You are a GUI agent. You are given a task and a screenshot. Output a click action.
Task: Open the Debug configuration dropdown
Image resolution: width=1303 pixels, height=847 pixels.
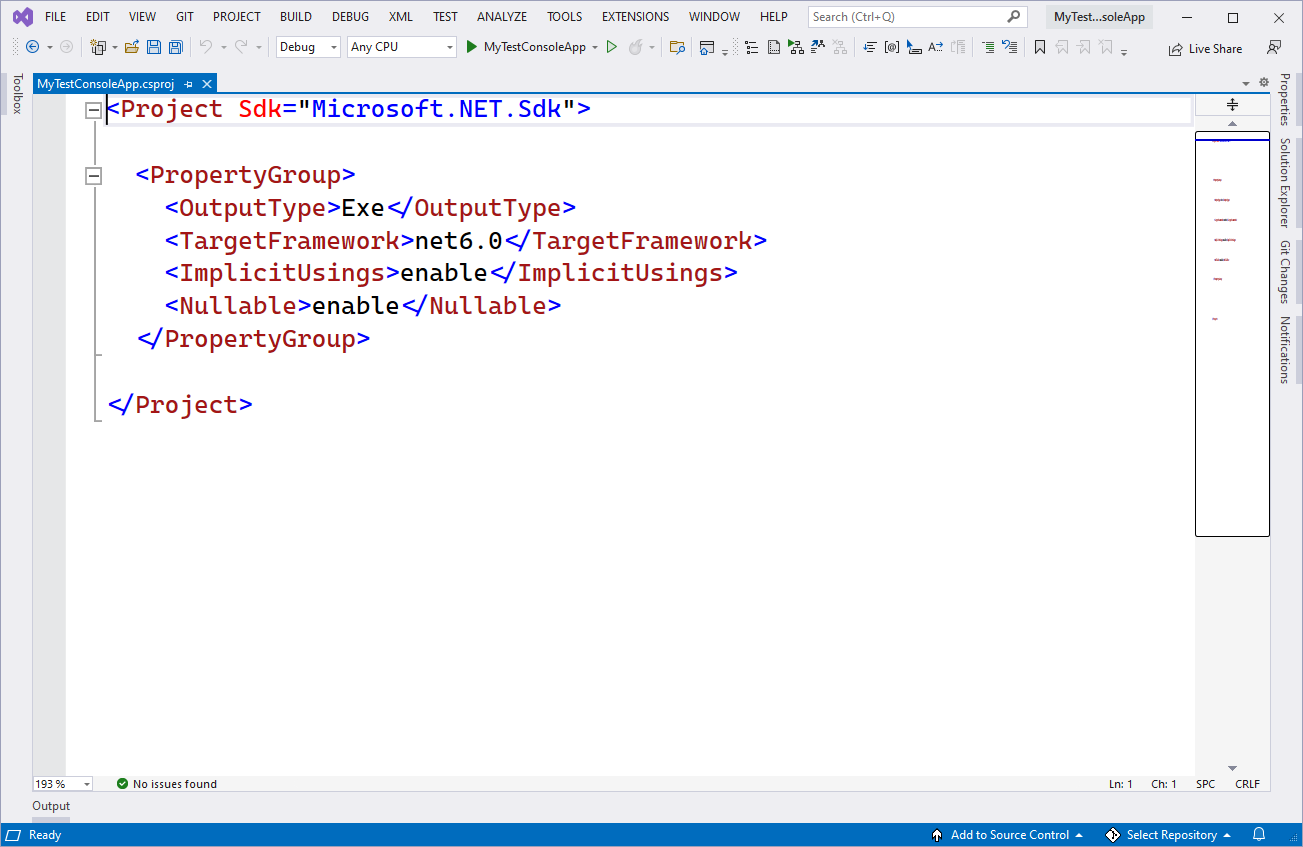[308, 47]
